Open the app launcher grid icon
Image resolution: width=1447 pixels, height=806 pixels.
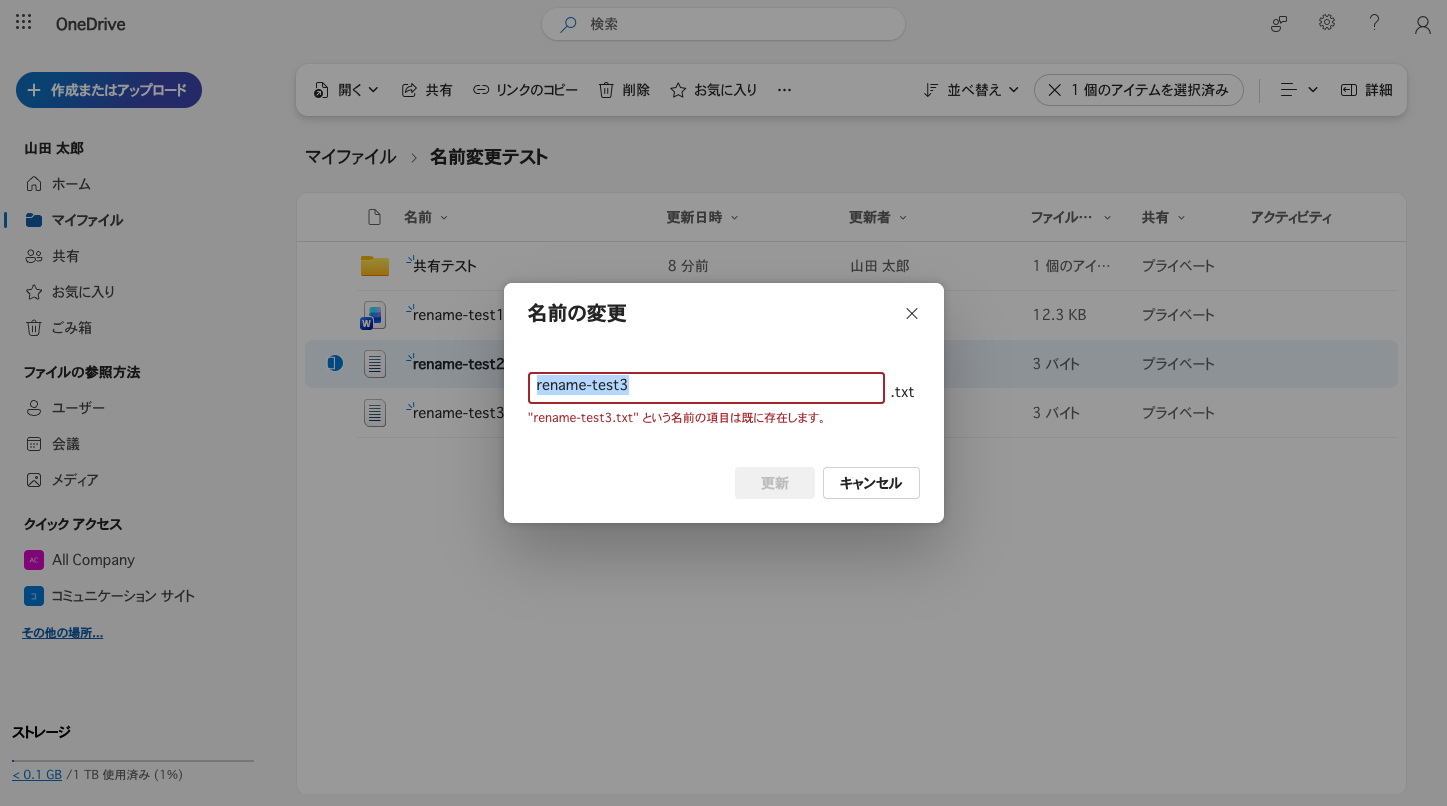24,23
